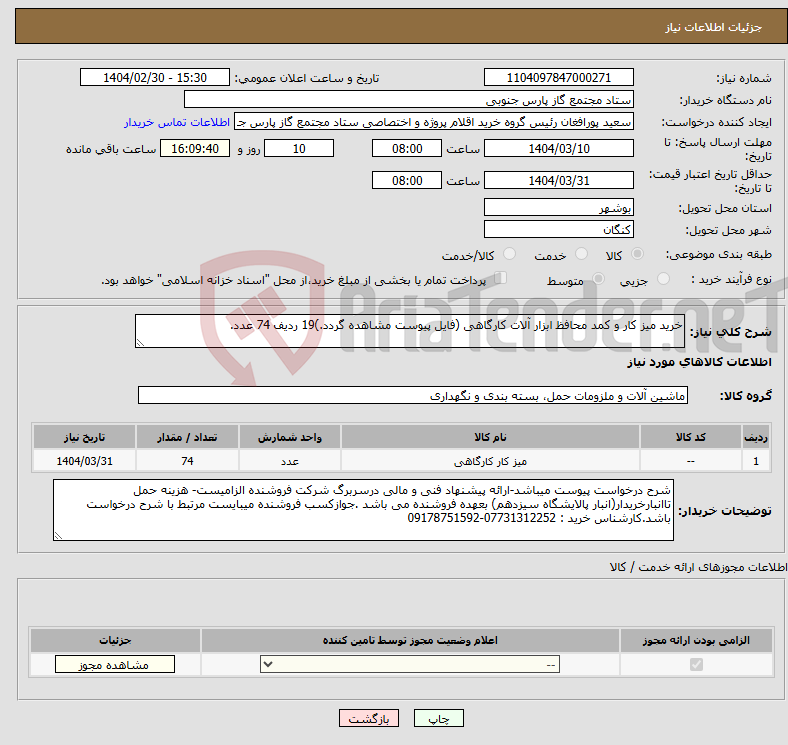The width and height of the screenshot is (788, 745).
Task: Open the اعلام وضعیت مجوز dropdown
Action: 410,665
